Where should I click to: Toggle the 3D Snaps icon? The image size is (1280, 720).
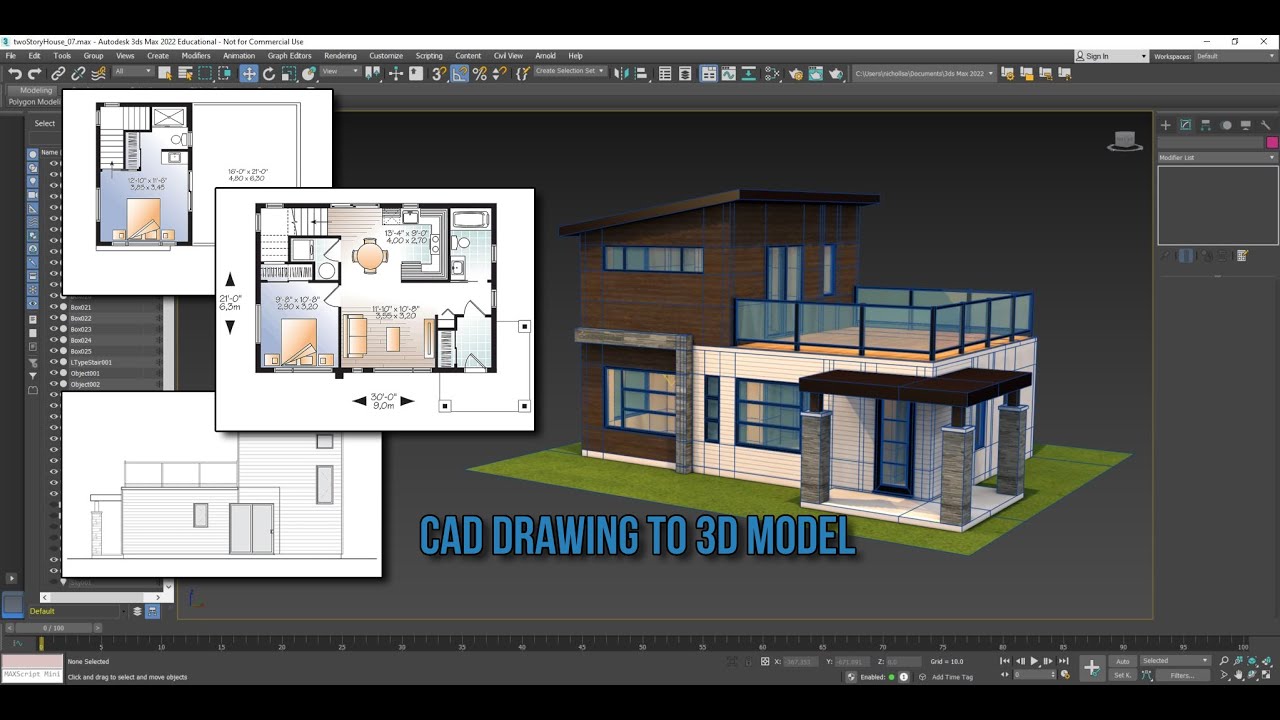[439, 73]
